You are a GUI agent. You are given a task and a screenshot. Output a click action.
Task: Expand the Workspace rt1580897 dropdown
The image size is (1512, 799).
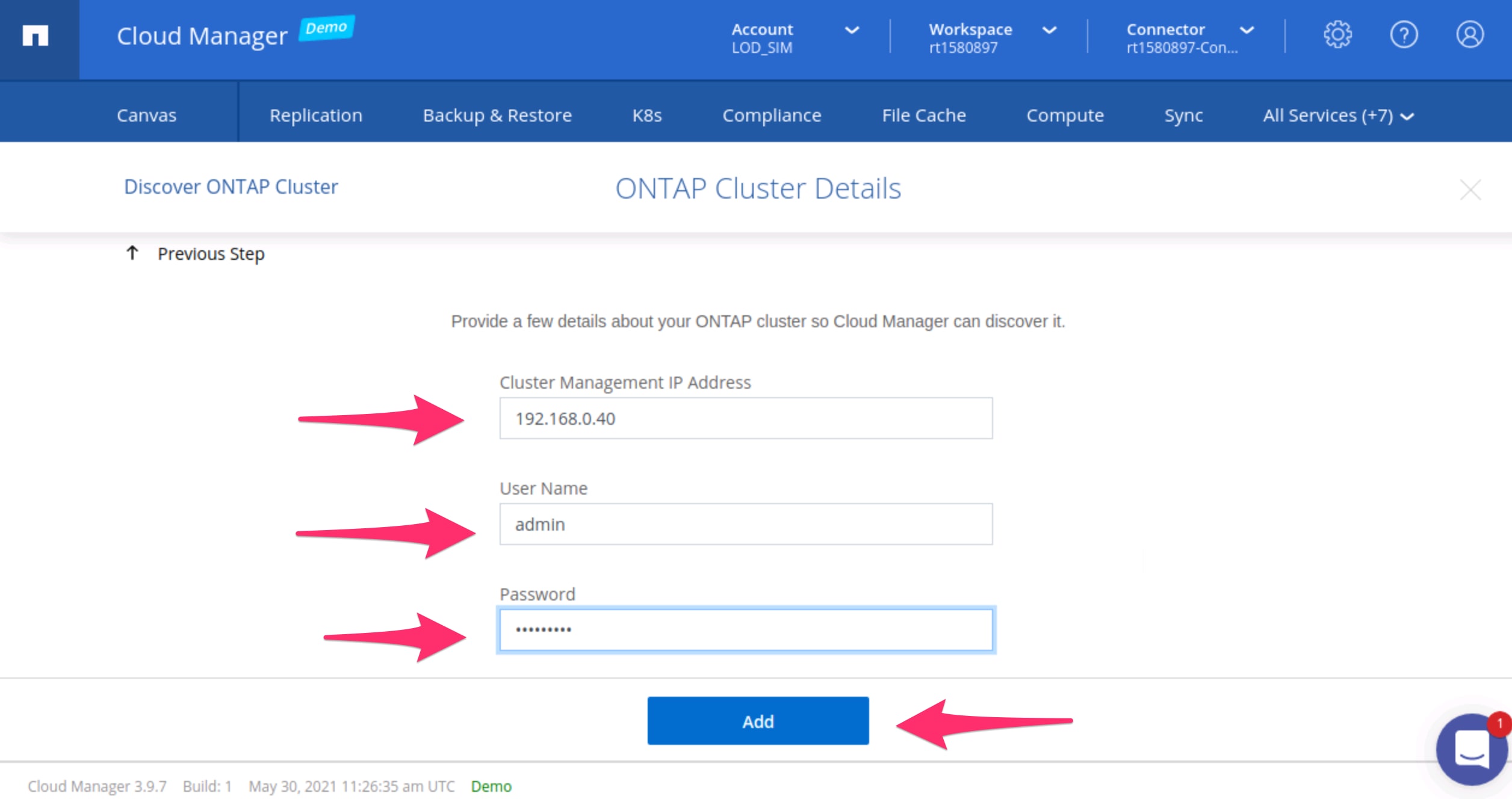(1049, 31)
